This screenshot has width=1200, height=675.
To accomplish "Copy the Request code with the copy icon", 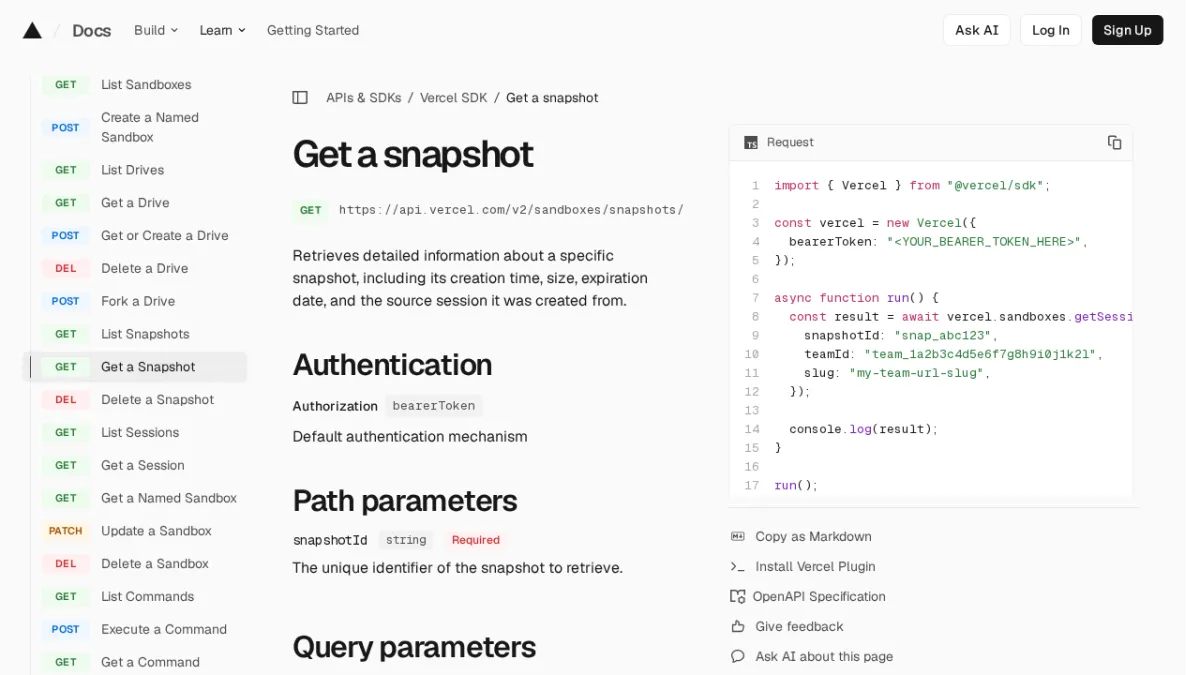I will (1114, 142).
